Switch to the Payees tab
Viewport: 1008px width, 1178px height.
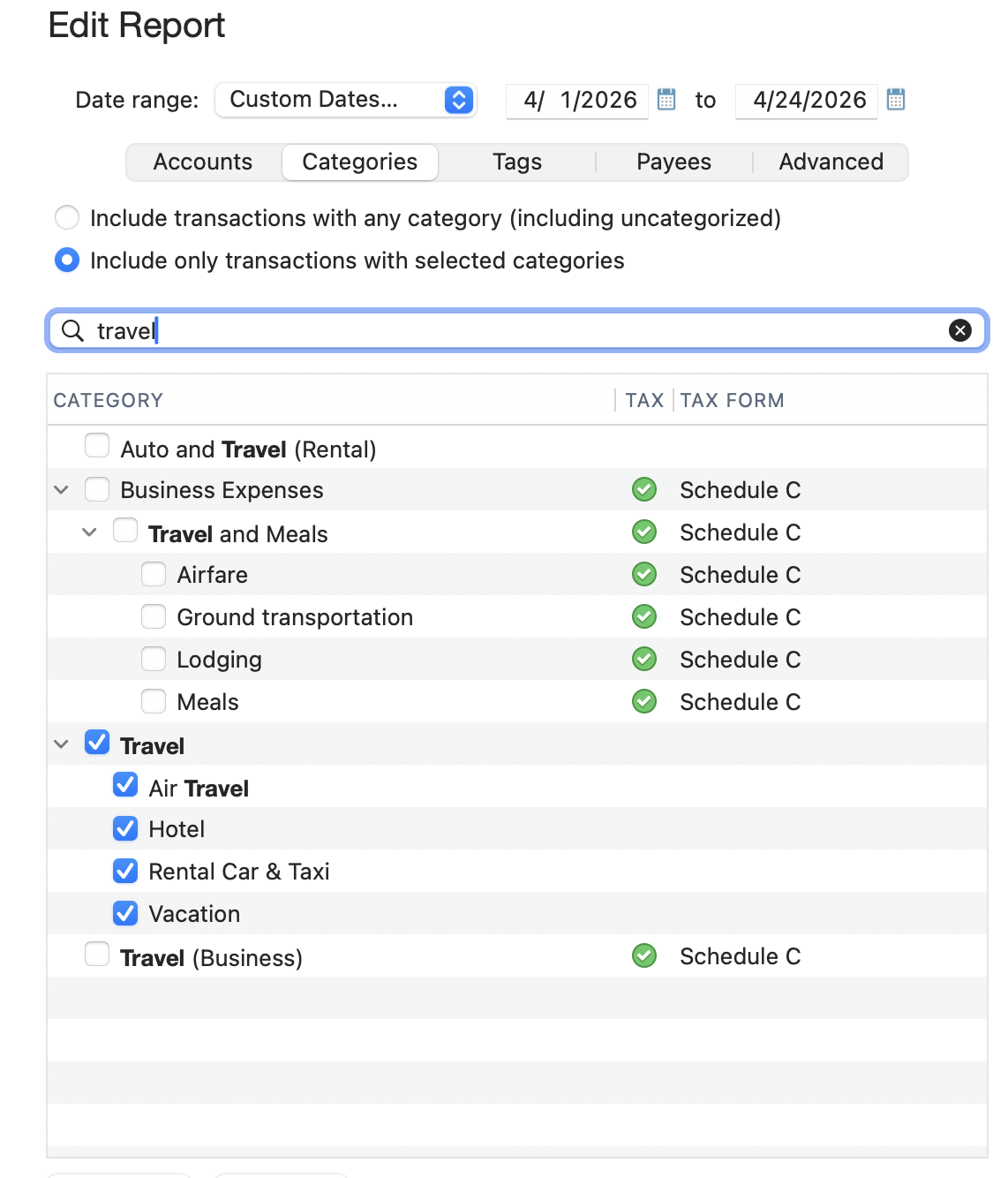(x=673, y=162)
